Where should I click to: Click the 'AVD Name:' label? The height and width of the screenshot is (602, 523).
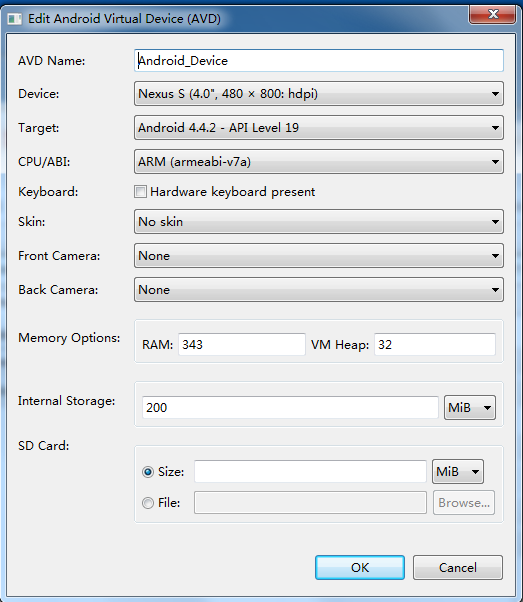coord(51,61)
